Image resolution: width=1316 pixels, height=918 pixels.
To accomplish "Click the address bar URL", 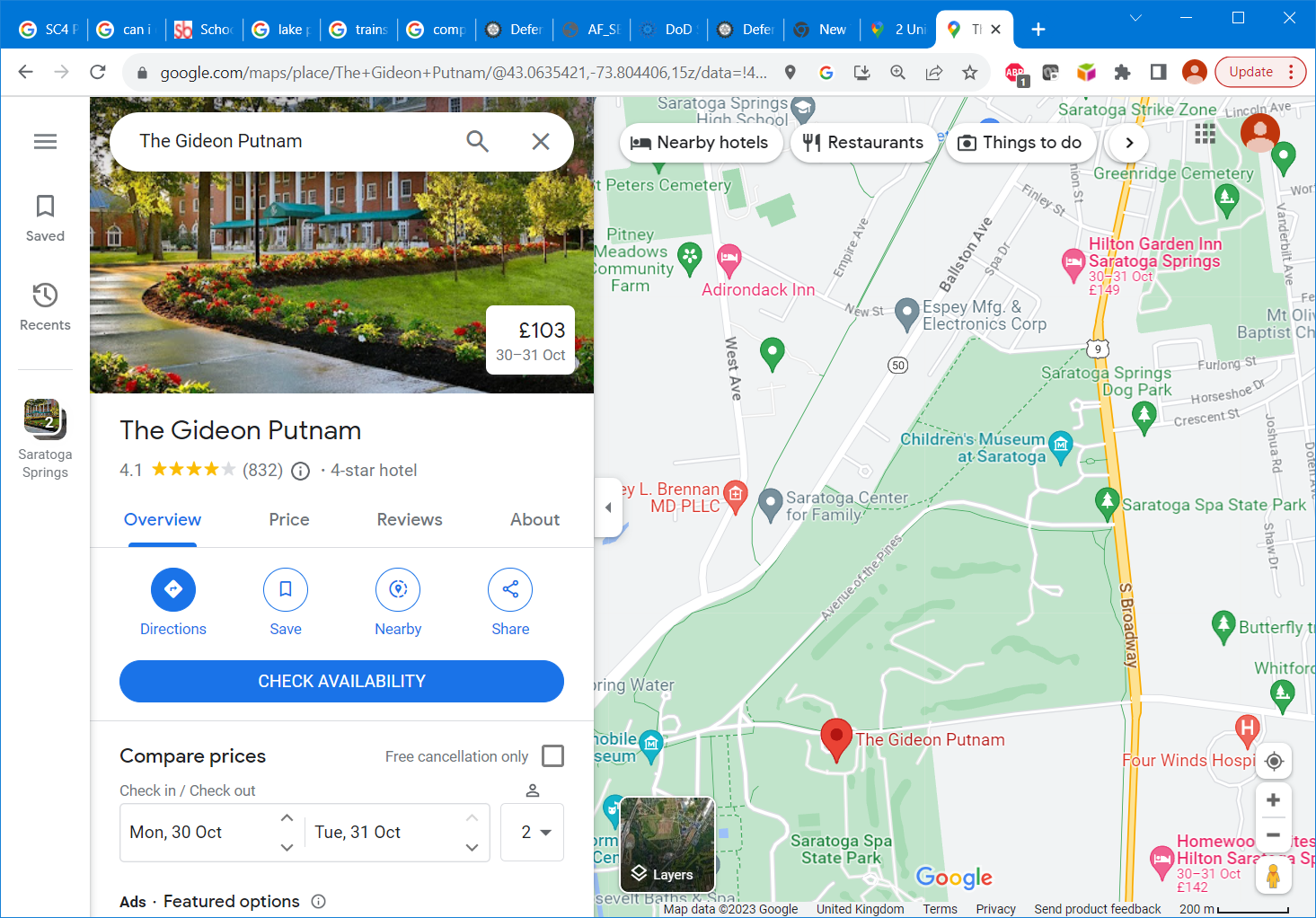I will point(463,73).
